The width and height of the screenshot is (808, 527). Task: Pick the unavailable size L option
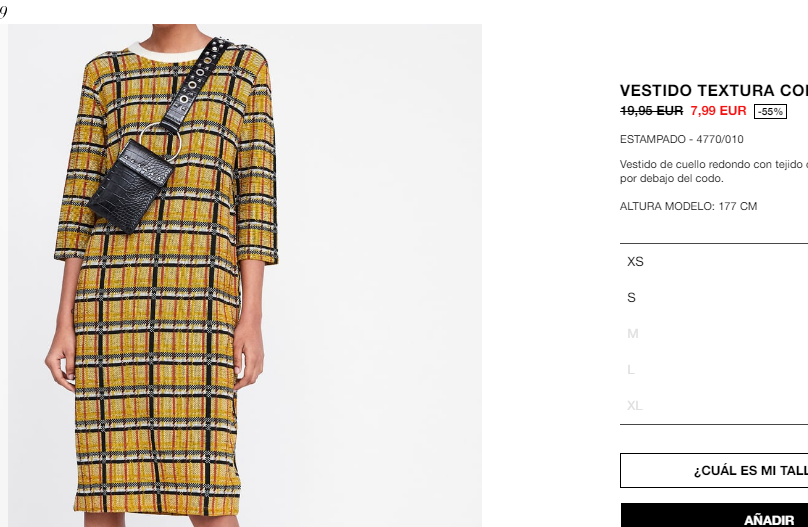(x=714, y=370)
